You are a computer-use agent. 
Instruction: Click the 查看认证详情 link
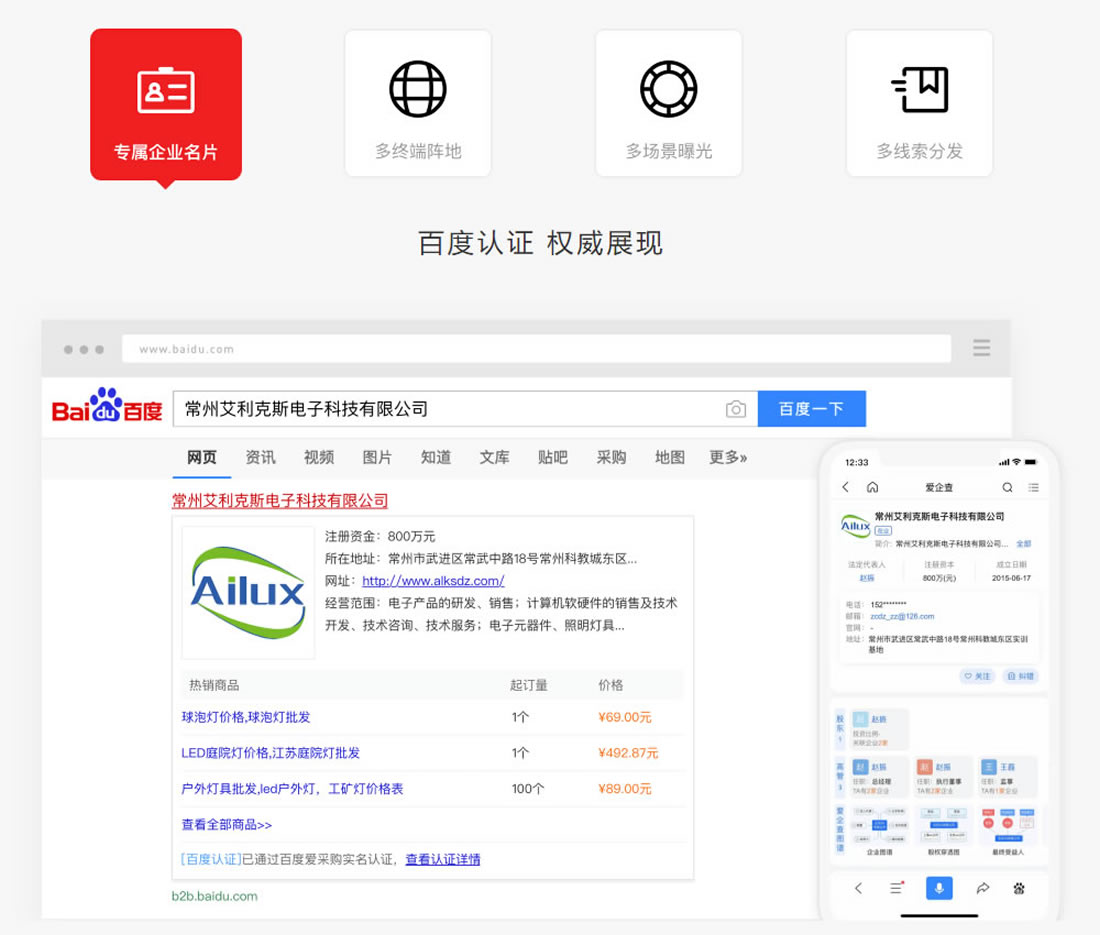[x=443, y=859]
